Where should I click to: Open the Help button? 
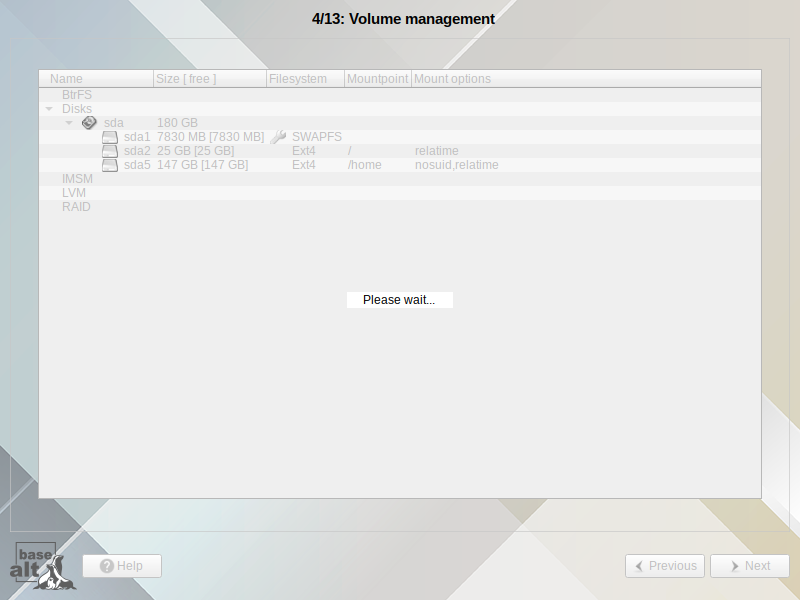click(122, 566)
